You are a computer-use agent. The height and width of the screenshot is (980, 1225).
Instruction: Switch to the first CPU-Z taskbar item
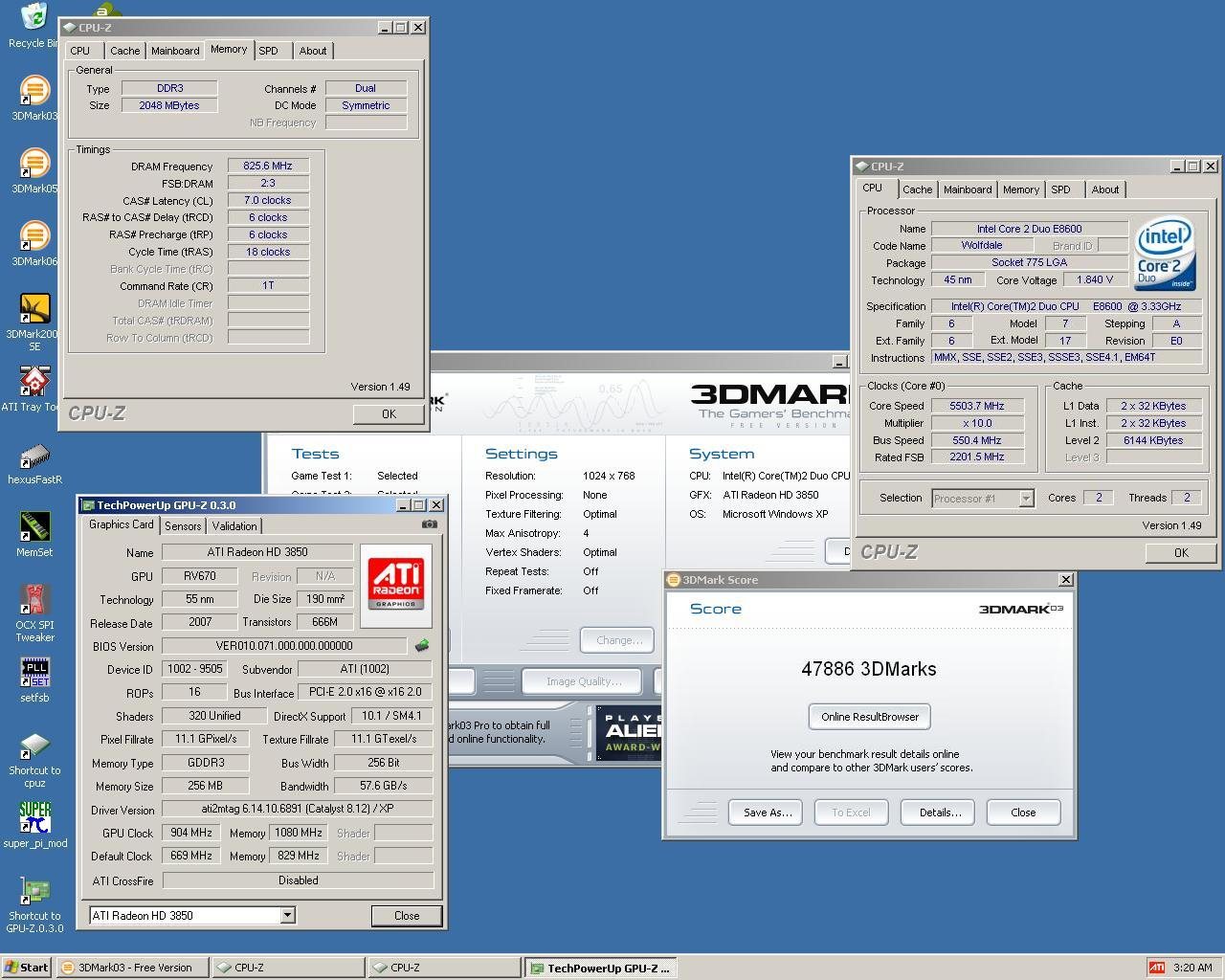coord(288,968)
